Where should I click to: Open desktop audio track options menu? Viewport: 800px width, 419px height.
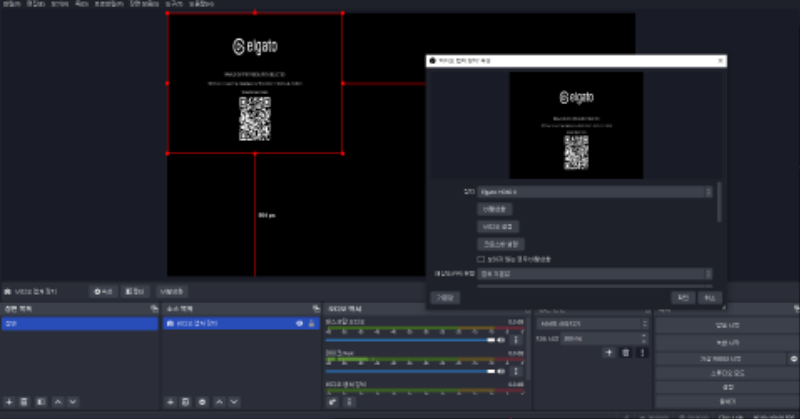click(x=516, y=340)
